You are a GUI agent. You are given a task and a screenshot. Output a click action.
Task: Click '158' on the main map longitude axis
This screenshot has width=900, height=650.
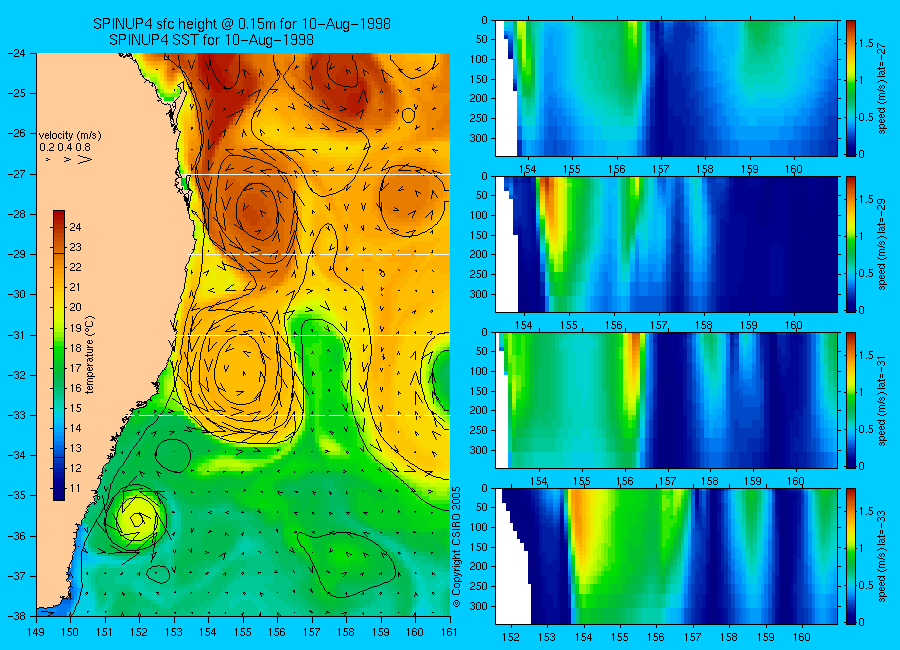pyautogui.click(x=346, y=632)
